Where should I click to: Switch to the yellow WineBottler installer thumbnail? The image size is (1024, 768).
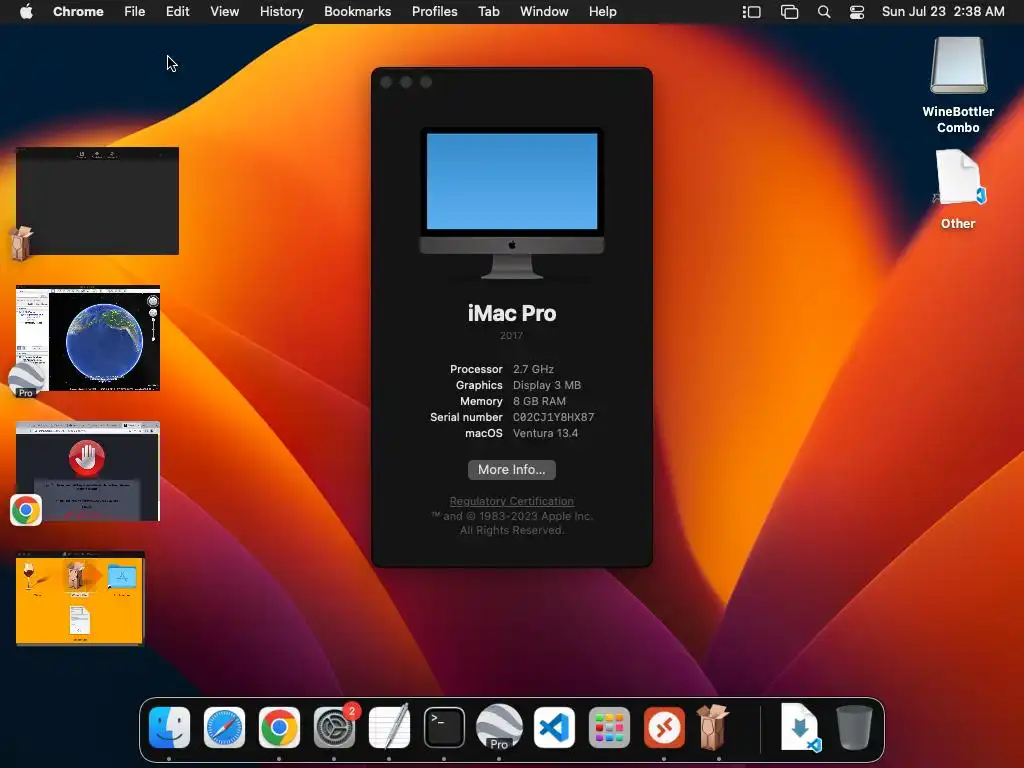tap(80, 598)
